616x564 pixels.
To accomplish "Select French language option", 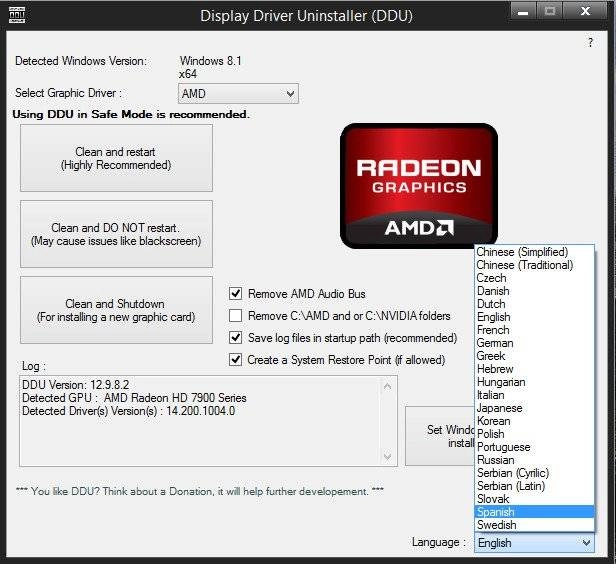I will coord(534,330).
